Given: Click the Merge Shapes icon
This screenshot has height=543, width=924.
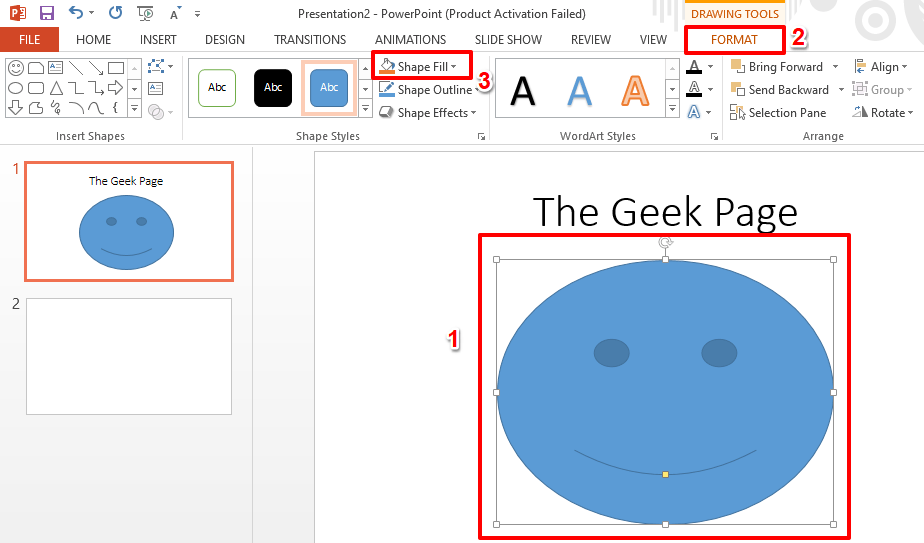Looking at the screenshot, I should tap(156, 111).
